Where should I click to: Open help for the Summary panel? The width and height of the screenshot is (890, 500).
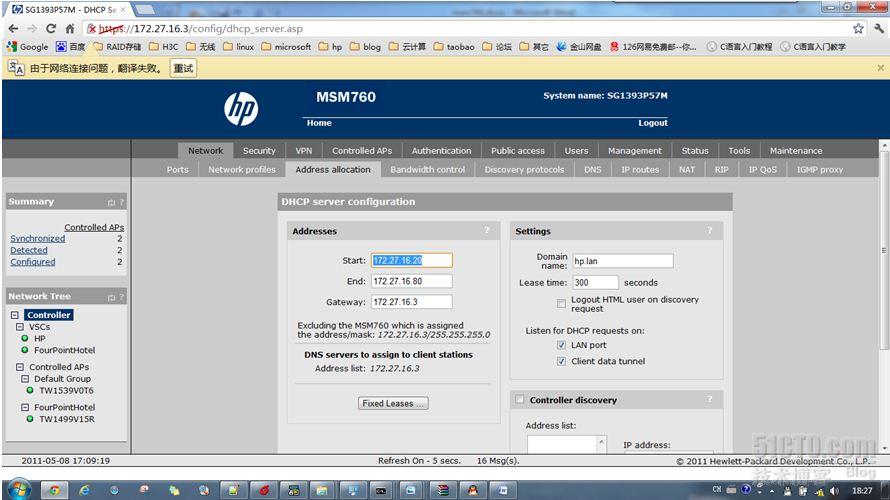coord(121,202)
